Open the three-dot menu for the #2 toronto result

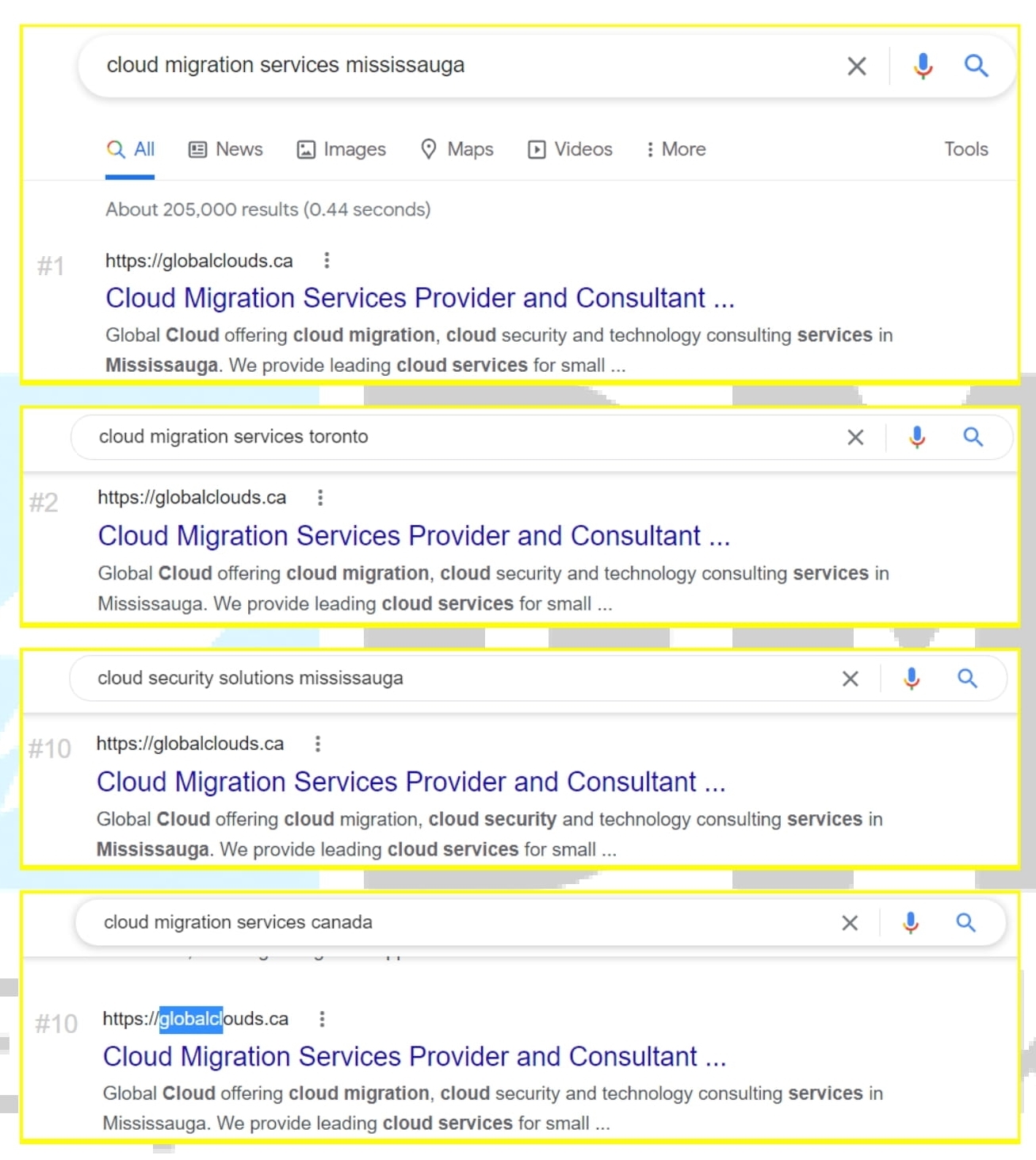click(x=320, y=498)
